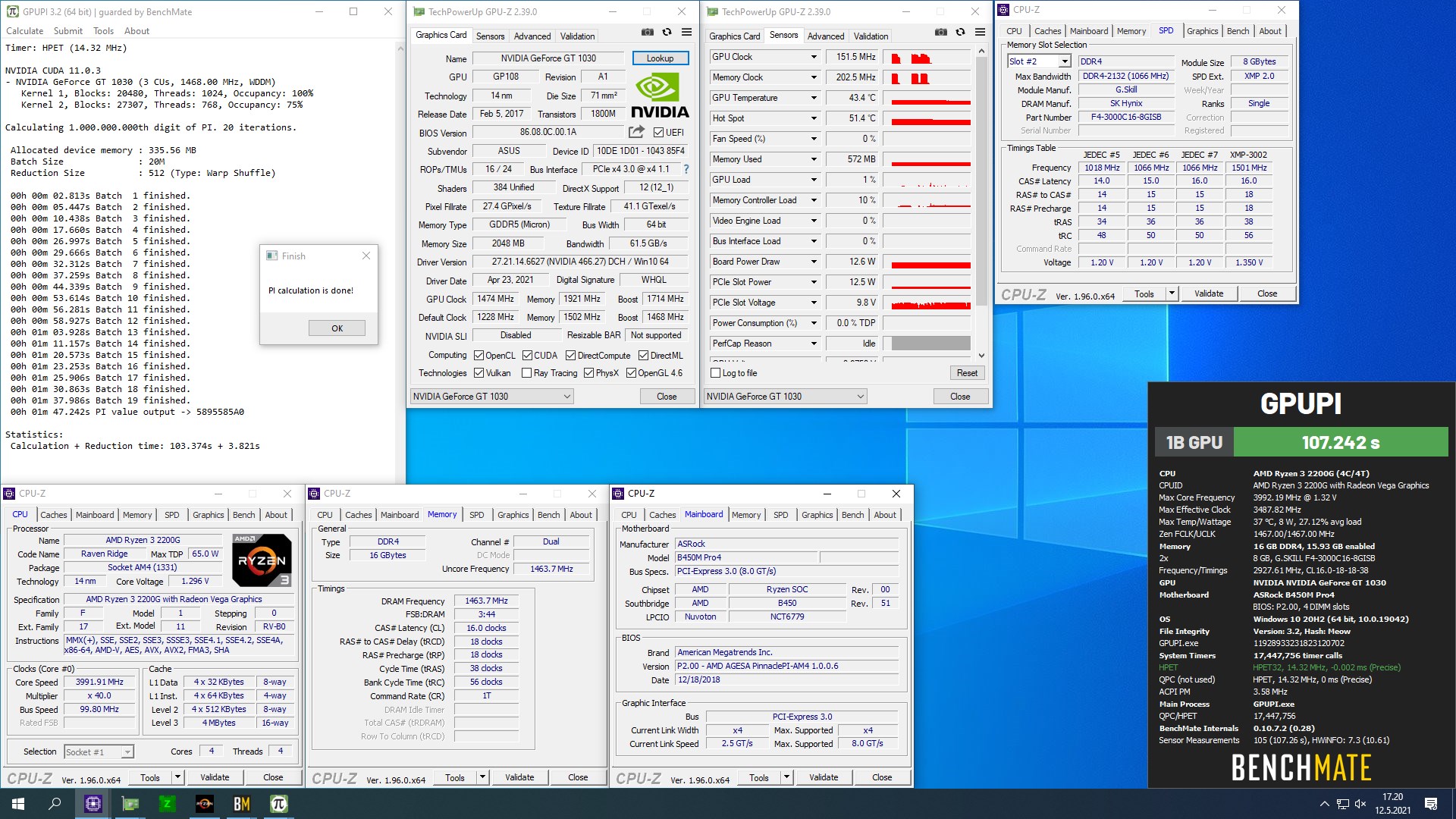Toggle DirectCompute checkbox

[570, 356]
